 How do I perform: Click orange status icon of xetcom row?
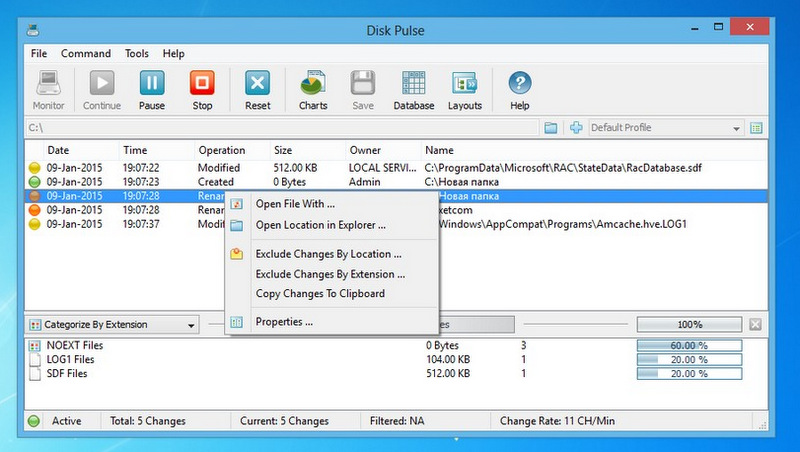pyautogui.click(x=34, y=210)
